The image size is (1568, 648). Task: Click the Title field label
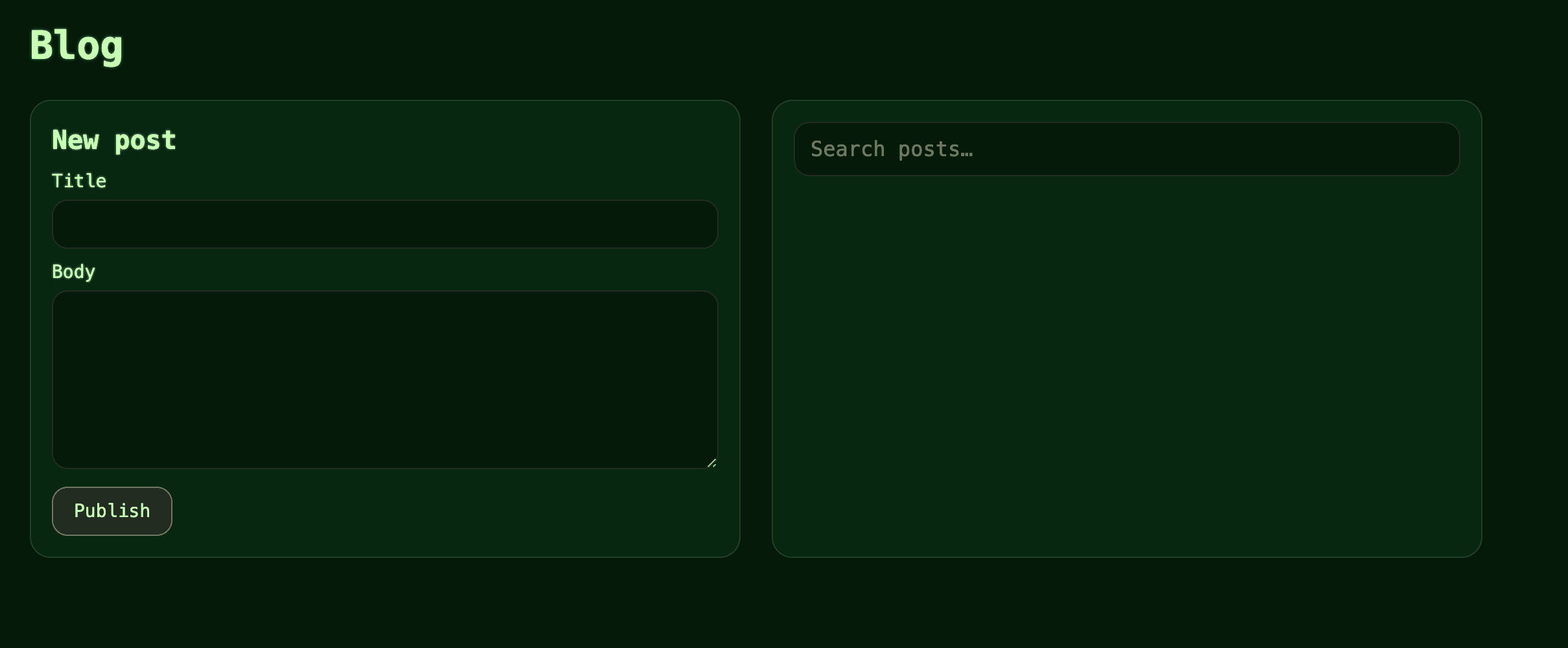pyautogui.click(x=79, y=181)
